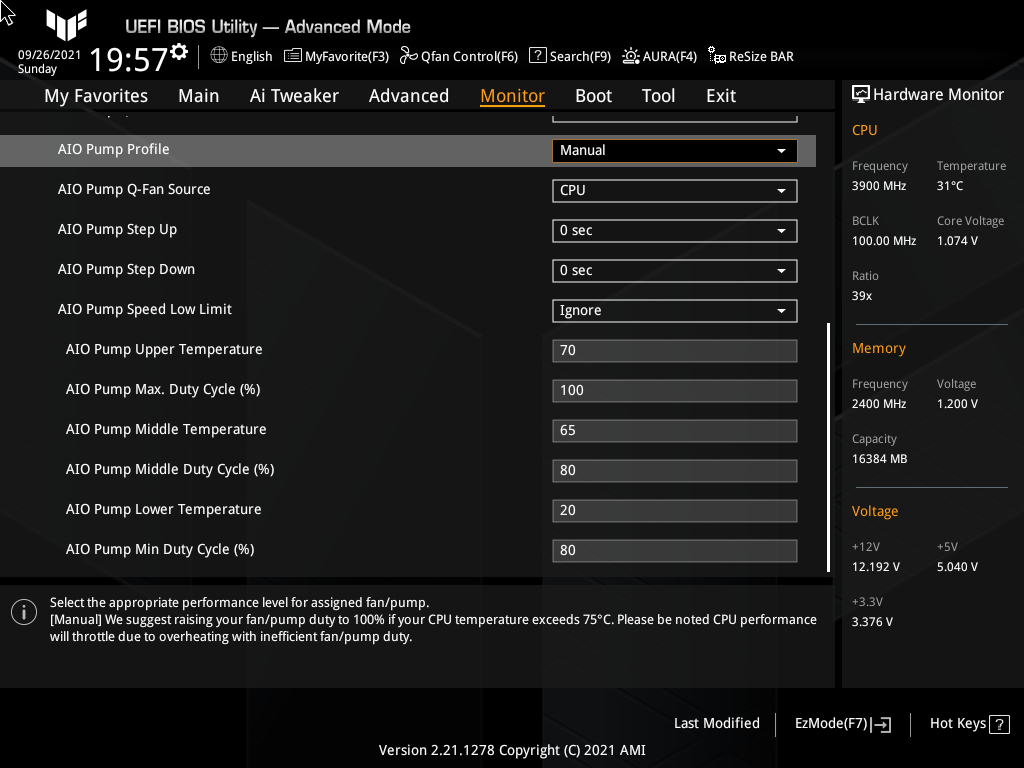Open the AIO Pump Profile dropdown

[674, 150]
